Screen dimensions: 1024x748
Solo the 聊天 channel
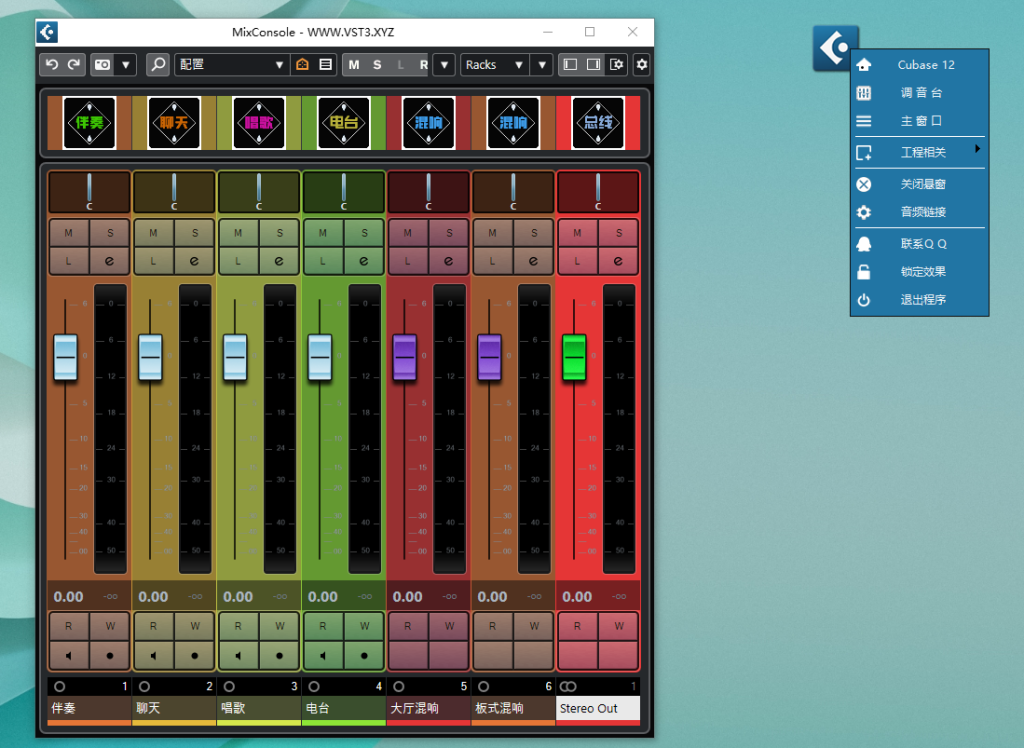click(x=194, y=233)
